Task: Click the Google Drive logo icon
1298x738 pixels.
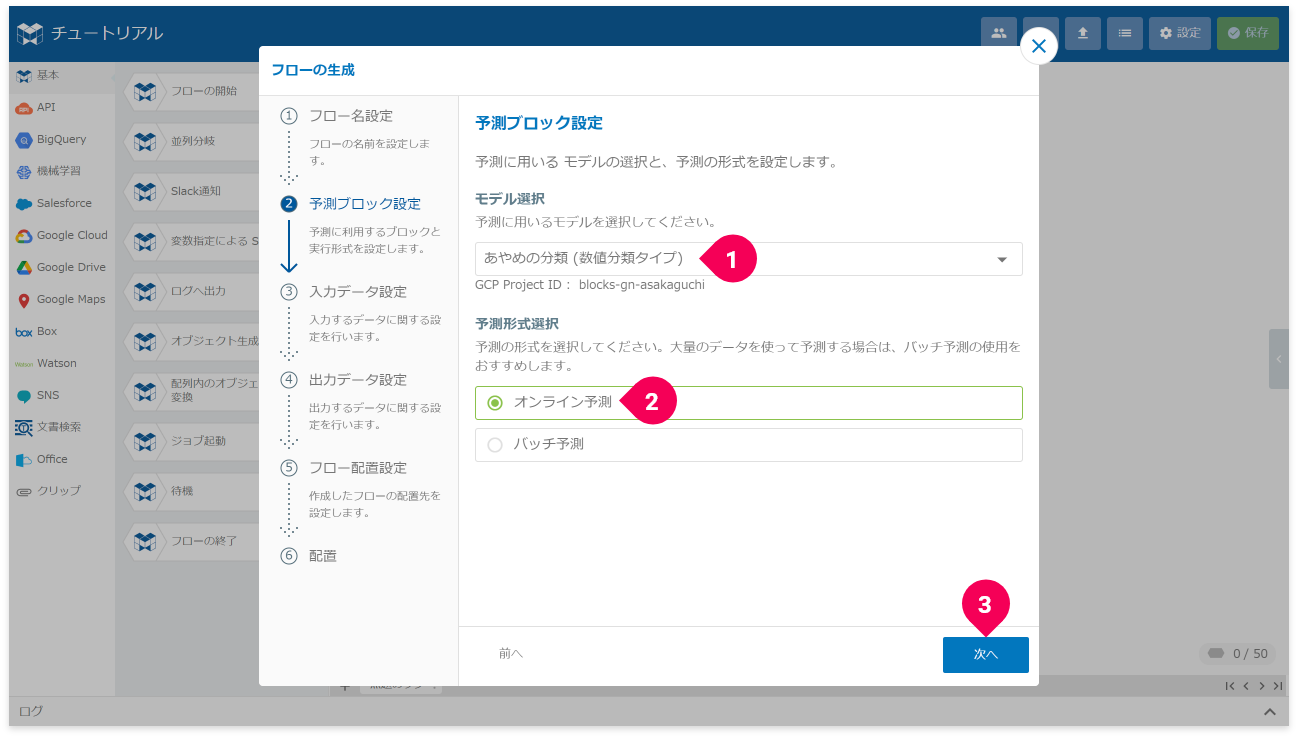Action: click(x=24, y=268)
